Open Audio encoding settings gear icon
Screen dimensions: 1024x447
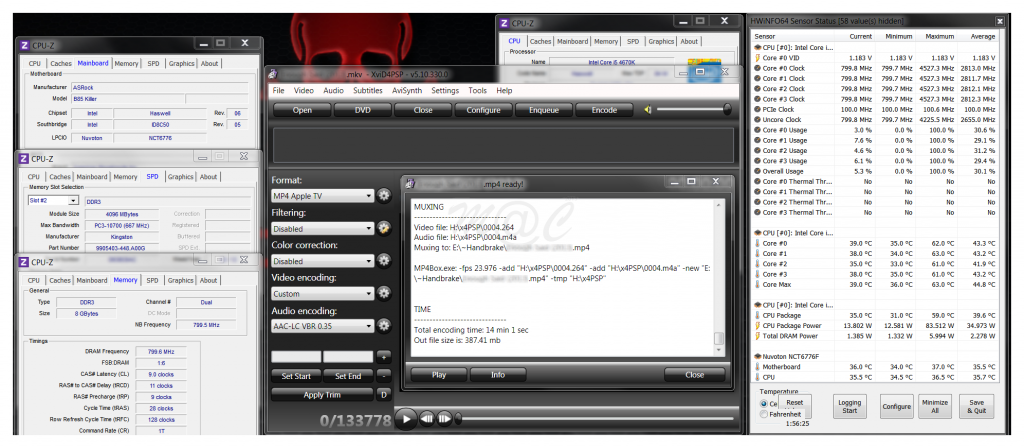pyautogui.click(x=384, y=327)
